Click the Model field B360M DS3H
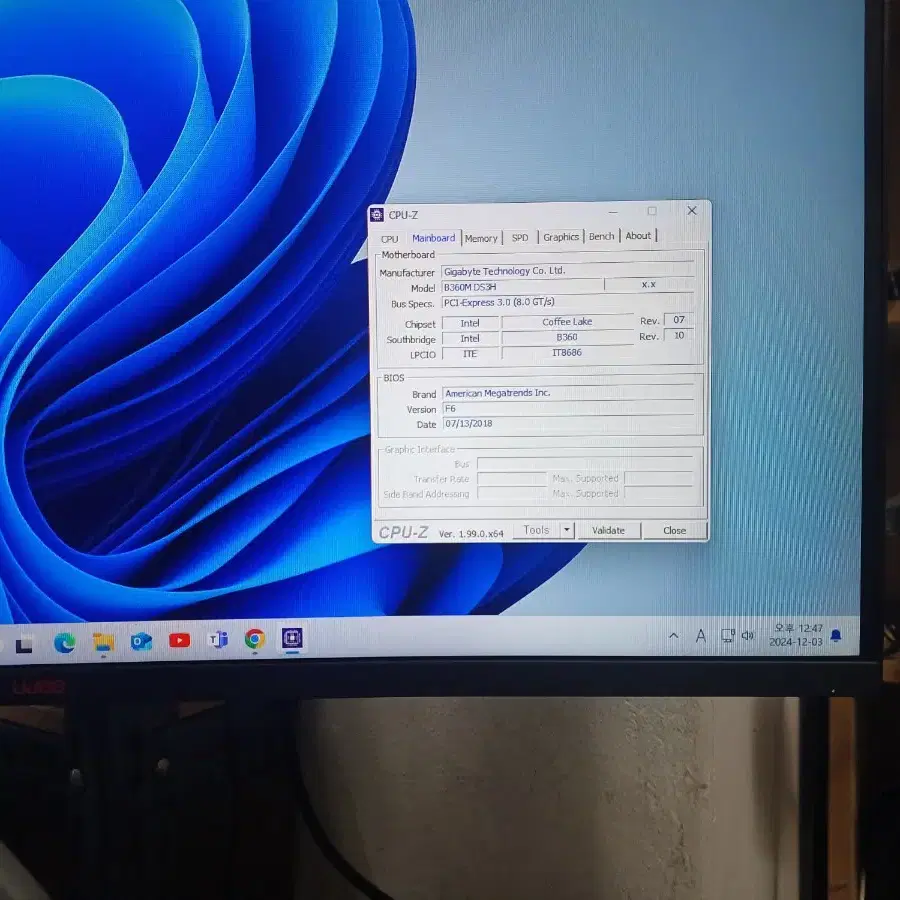 click(x=522, y=286)
